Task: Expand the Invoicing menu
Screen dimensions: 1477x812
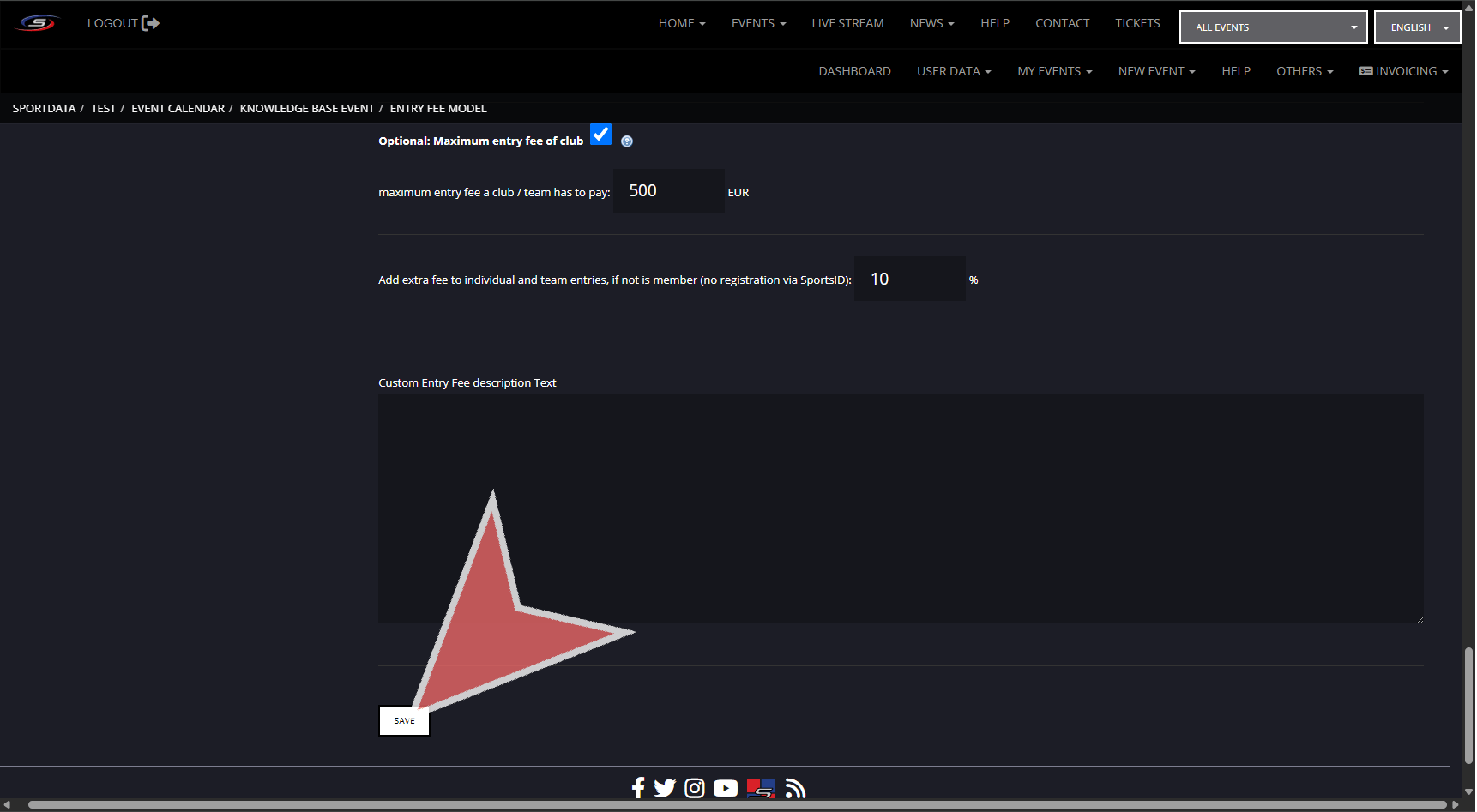Action: click(1404, 71)
